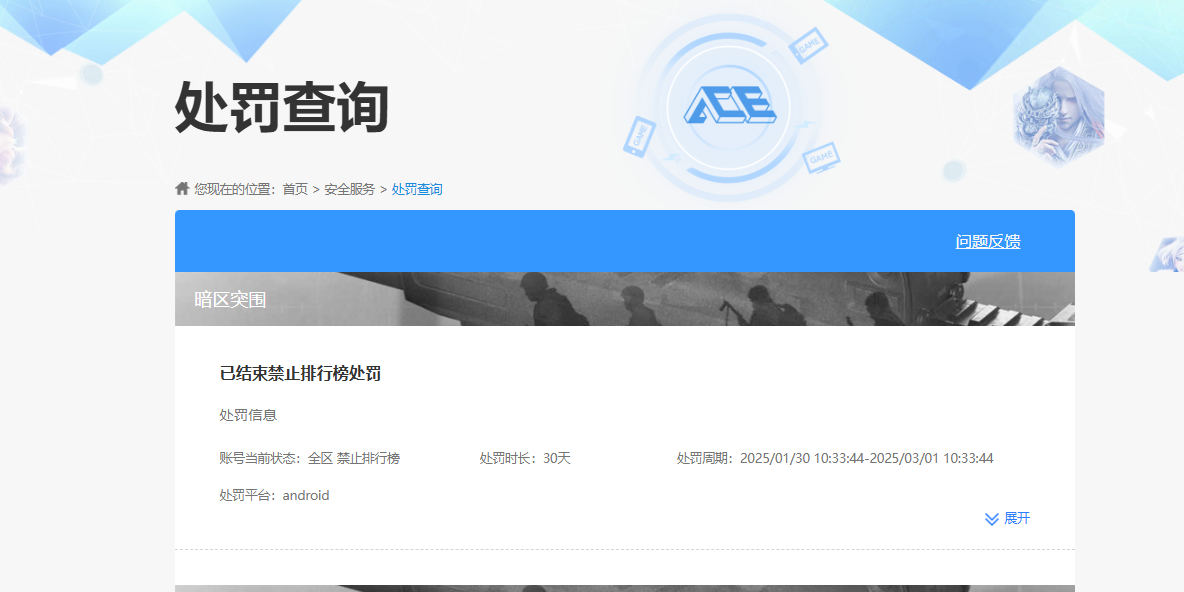Open the 问题反馈 feedback link
The width and height of the screenshot is (1184, 592).
coord(986,241)
